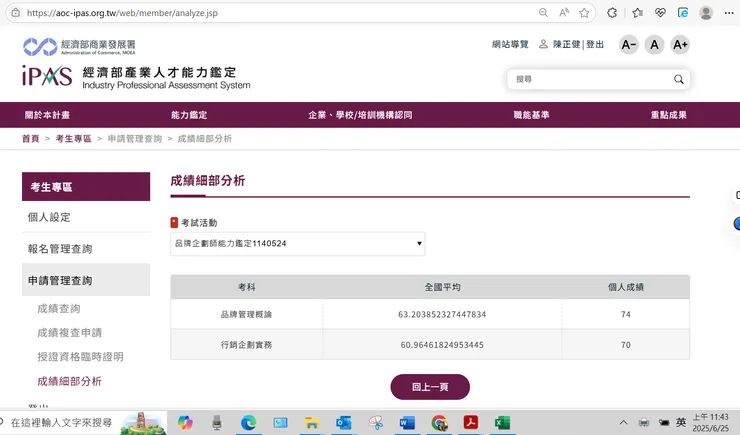
Task: Open Browser essentials heart icon
Action: click(x=660, y=13)
